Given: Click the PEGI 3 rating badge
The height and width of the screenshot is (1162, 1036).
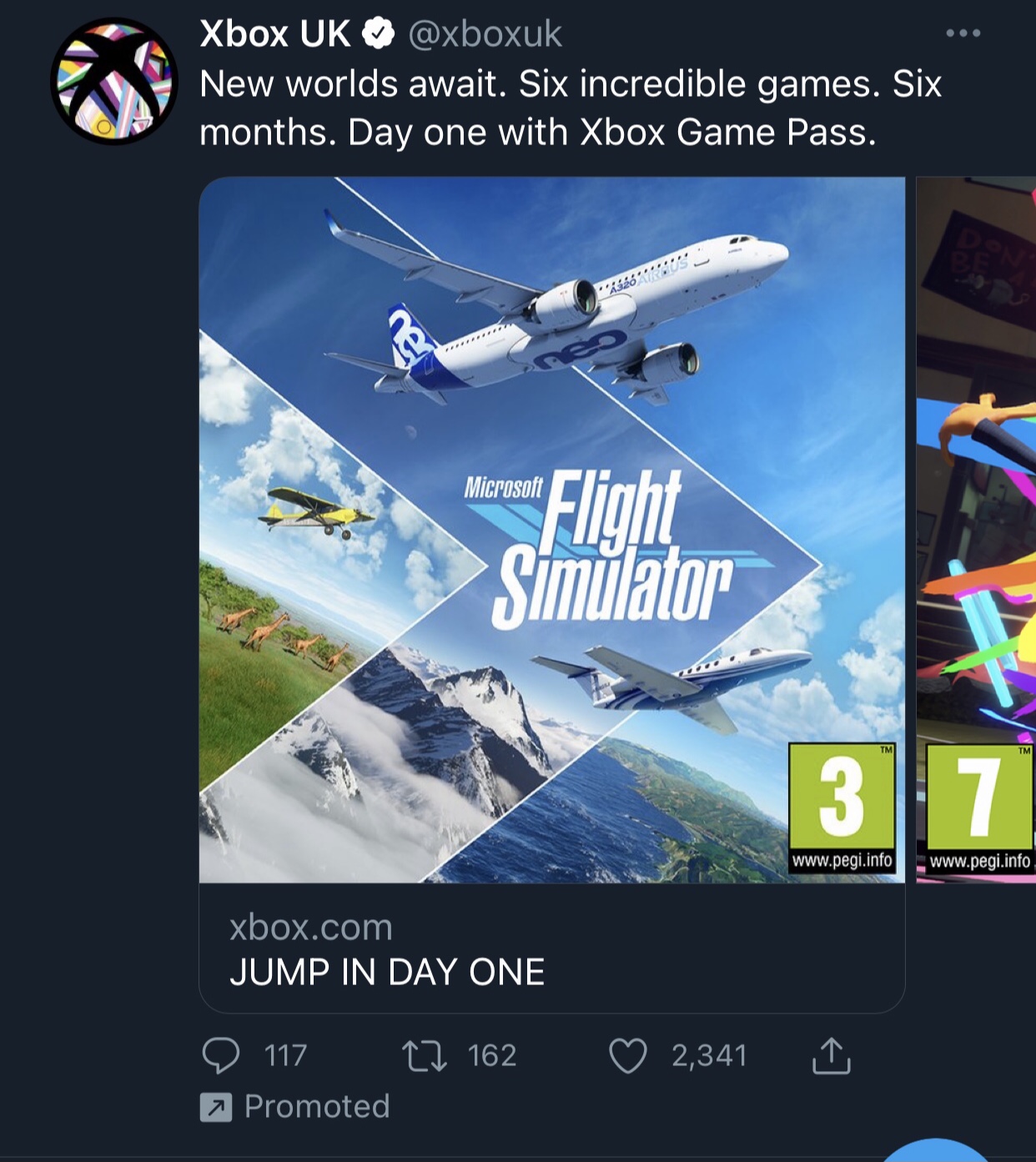Looking at the screenshot, I should (x=841, y=805).
